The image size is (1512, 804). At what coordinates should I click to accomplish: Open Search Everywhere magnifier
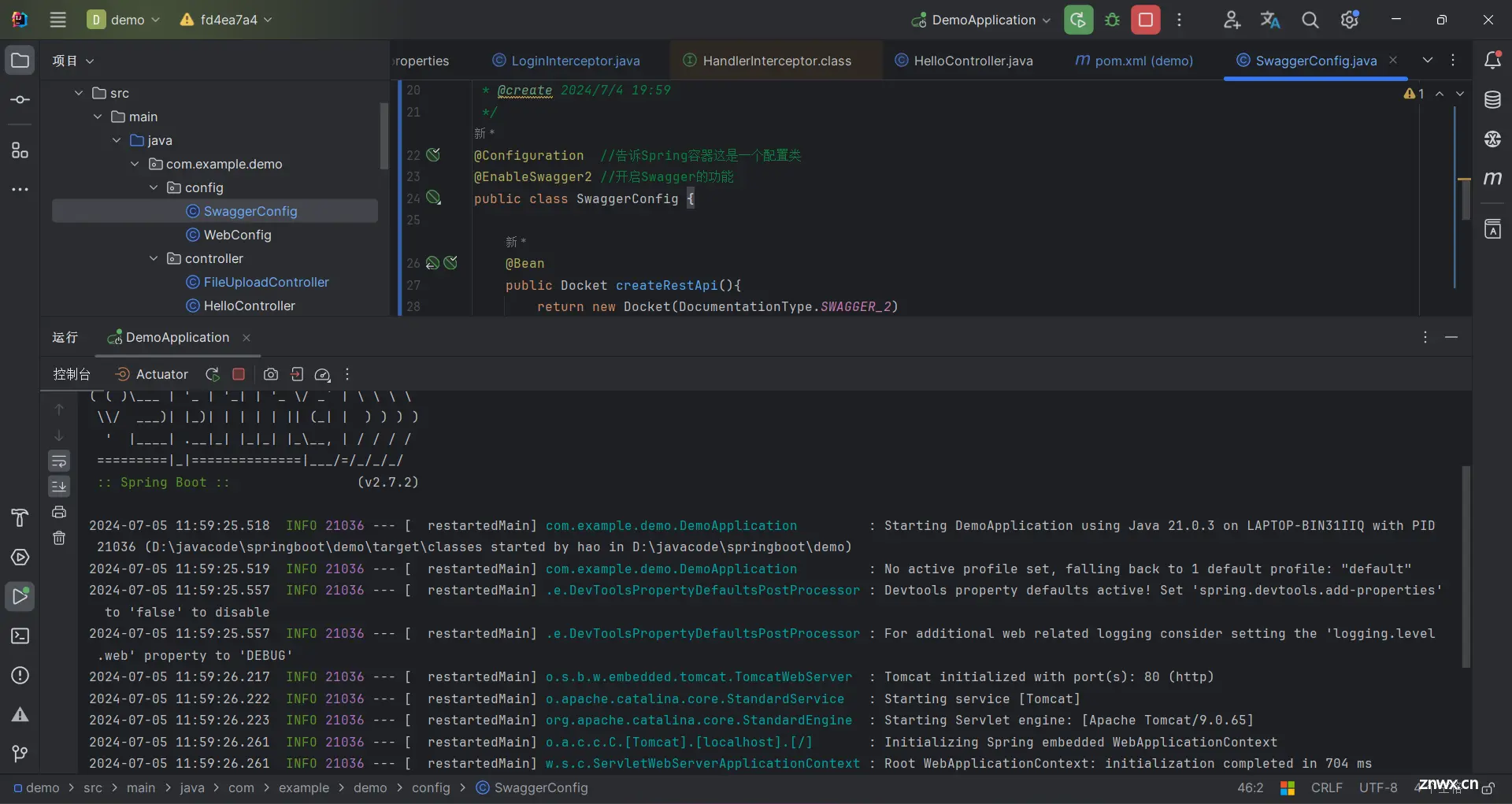[1310, 20]
